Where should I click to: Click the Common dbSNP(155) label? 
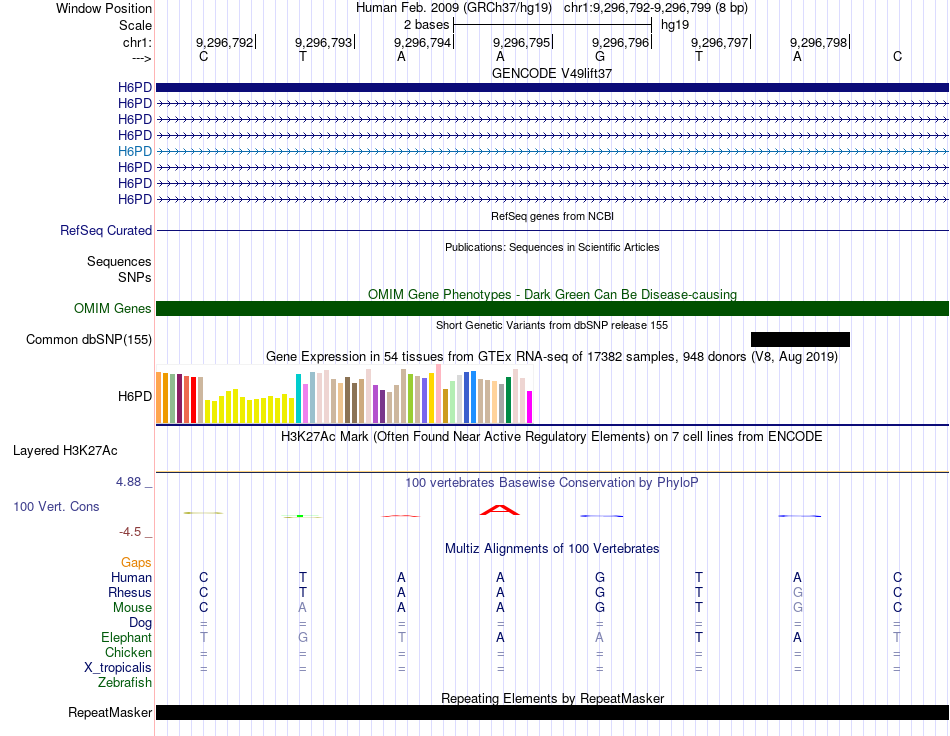click(89, 339)
